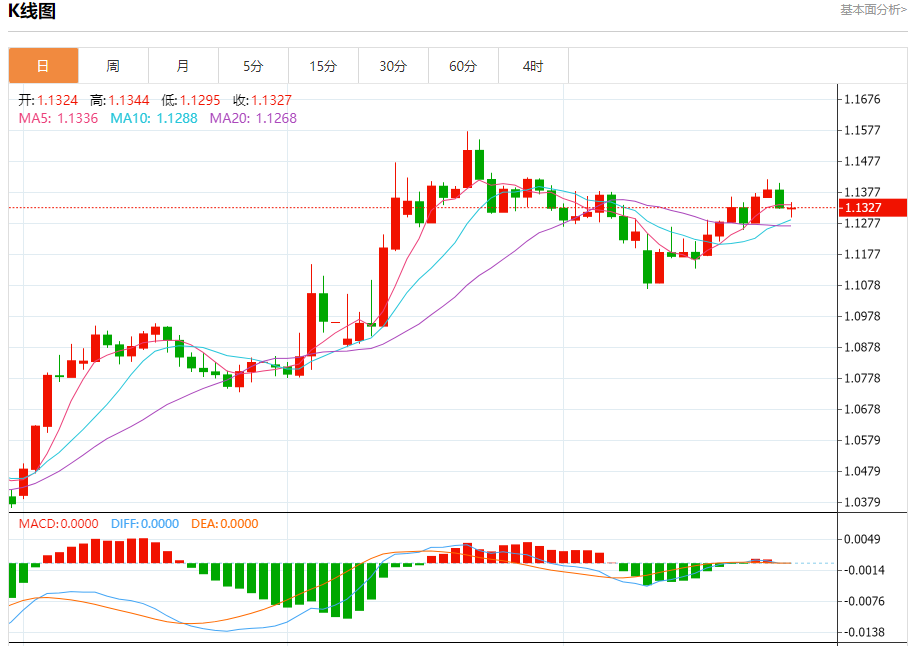Screen dimensions: 914x646
Task: Click the DIFF:0.0000 indicator label
Action: (x=145, y=524)
